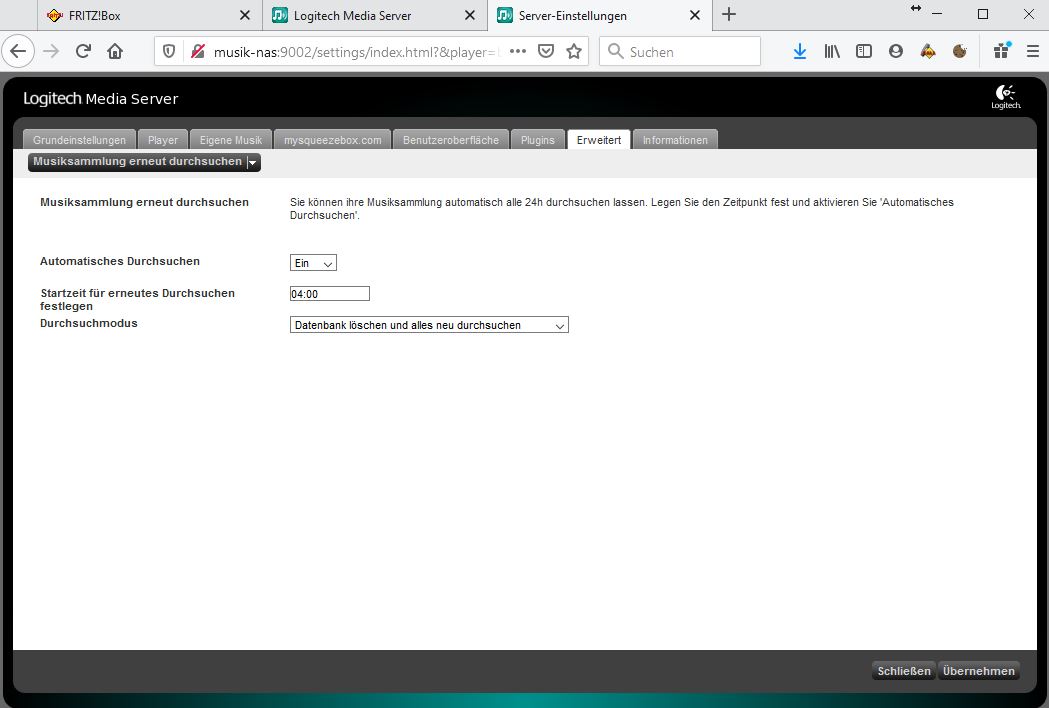Image resolution: width=1049 pixels, height=708 pixels.
Task: Click the Suchen search box
Action: click(x=680, y=52)
